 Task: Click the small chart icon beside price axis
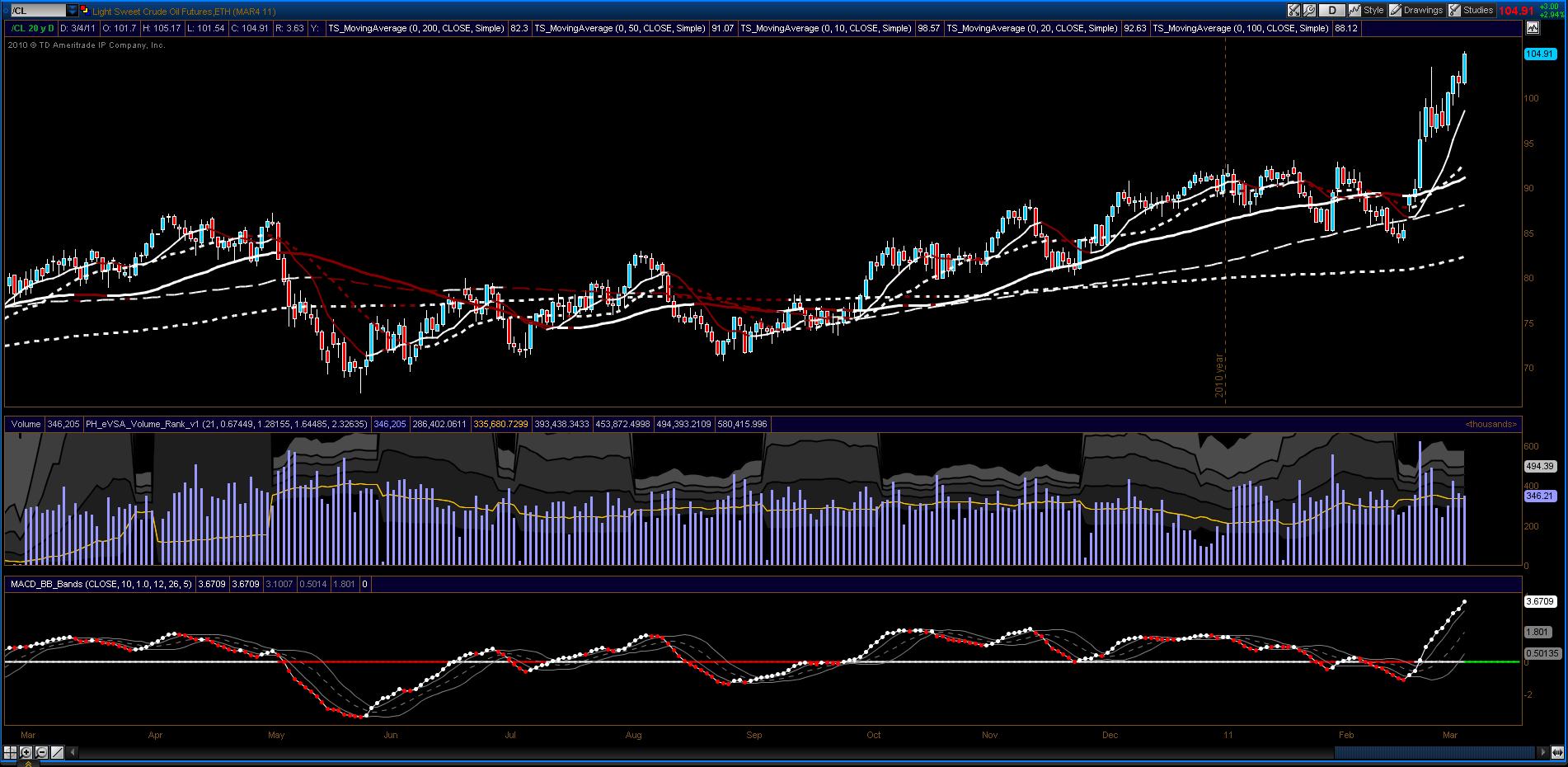coord(1533,27)
